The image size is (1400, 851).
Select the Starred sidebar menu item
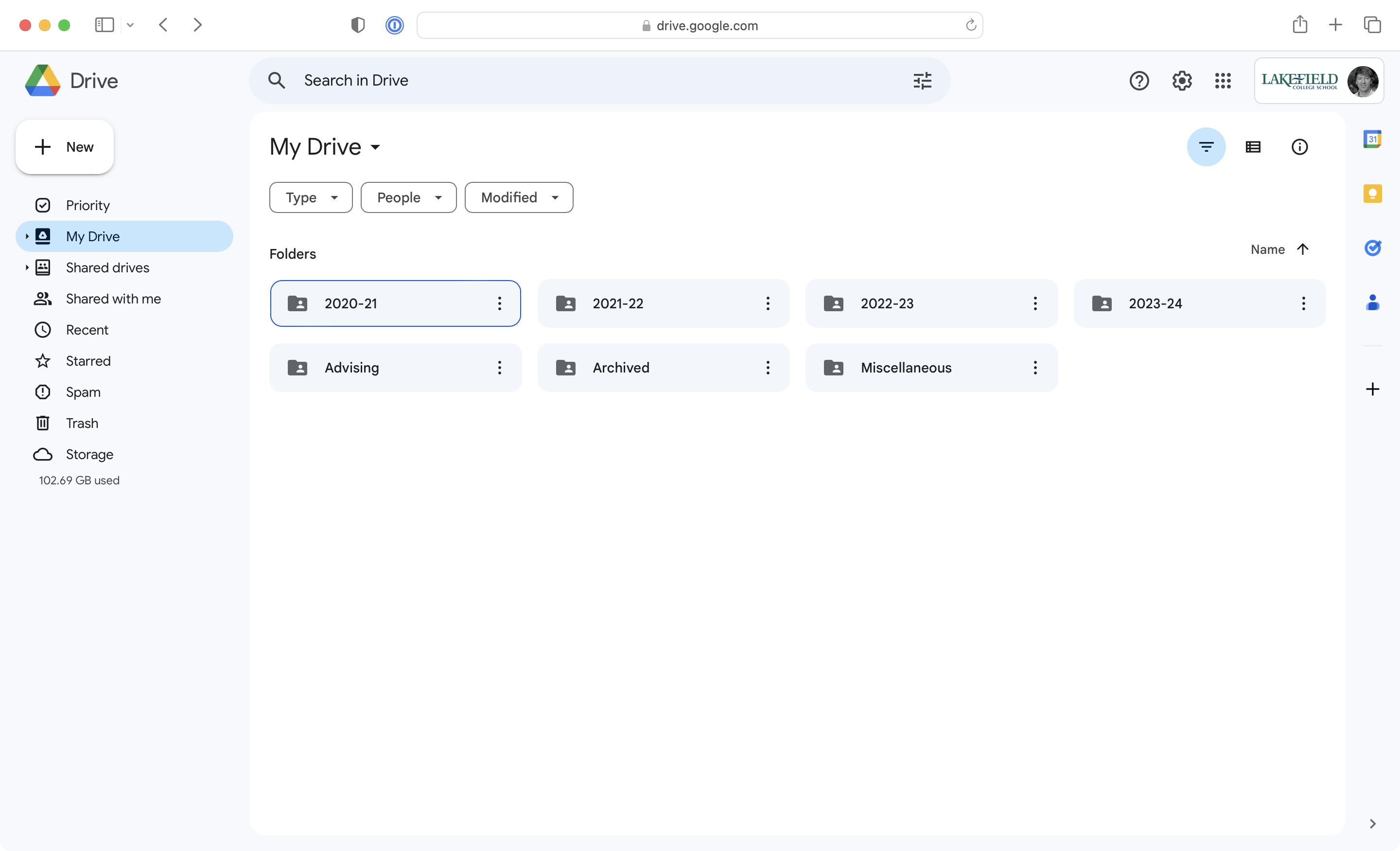(87, 360)
